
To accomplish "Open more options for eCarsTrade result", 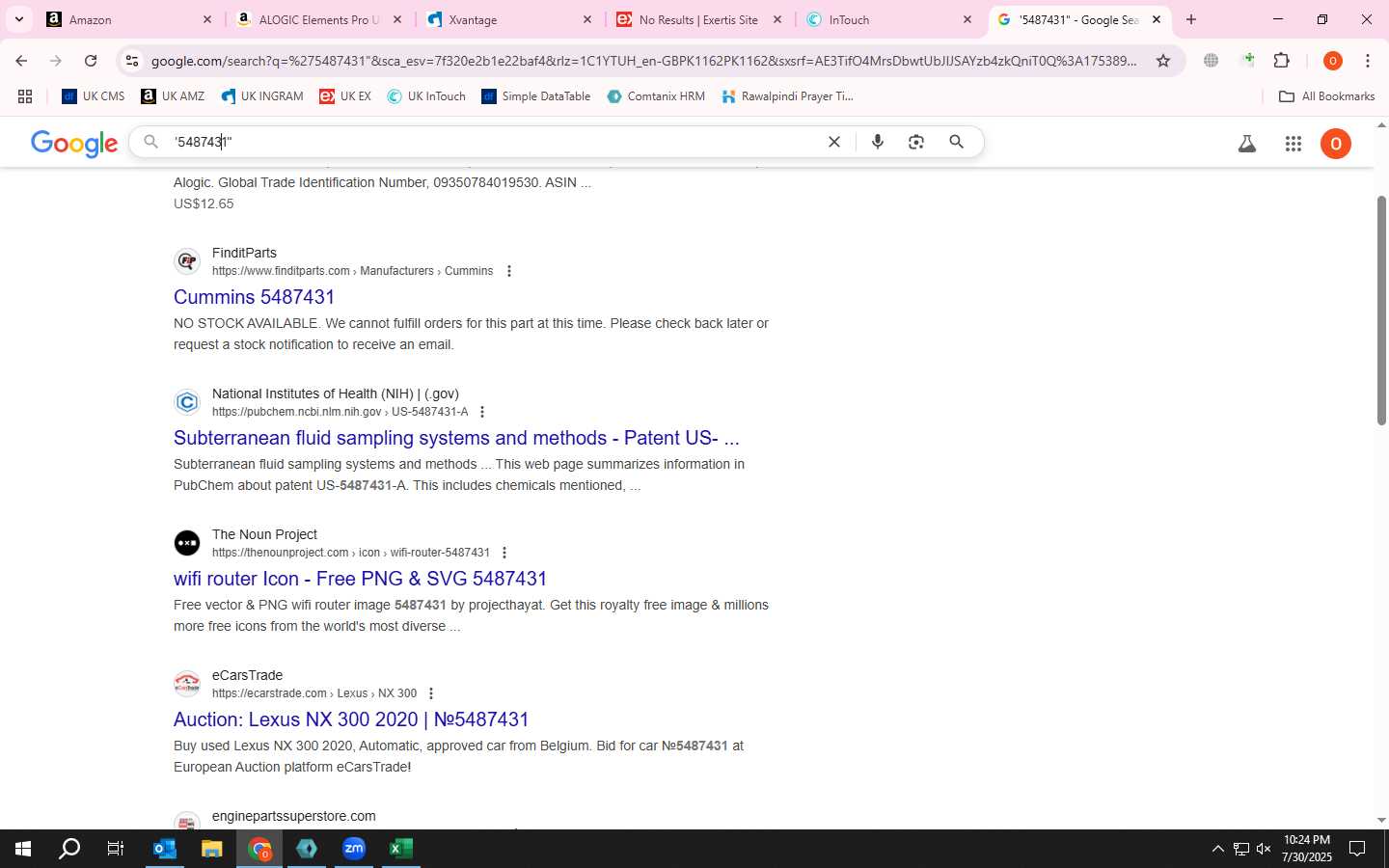I will [431, 693].
